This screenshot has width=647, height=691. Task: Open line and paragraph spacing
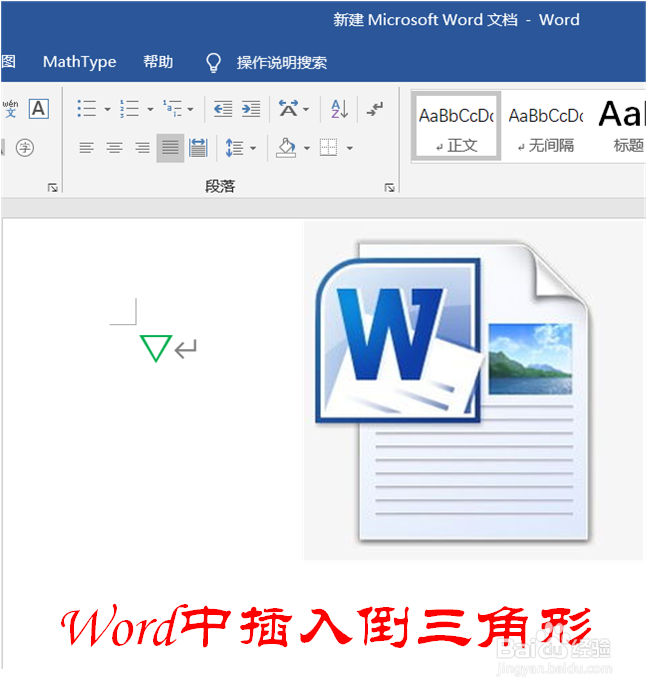pyautogui.click(x=234, y=148)
